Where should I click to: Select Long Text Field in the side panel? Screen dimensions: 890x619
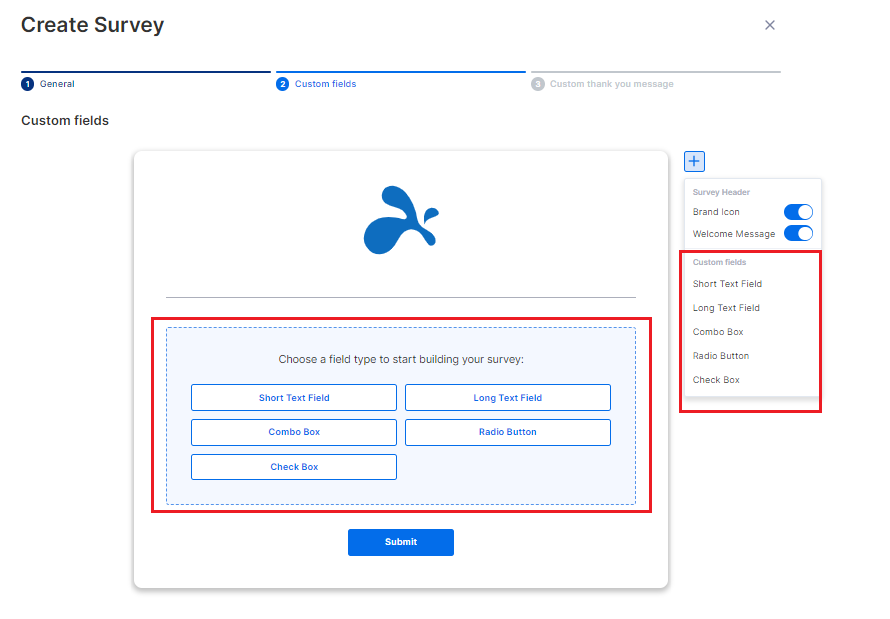coord(724,307)
